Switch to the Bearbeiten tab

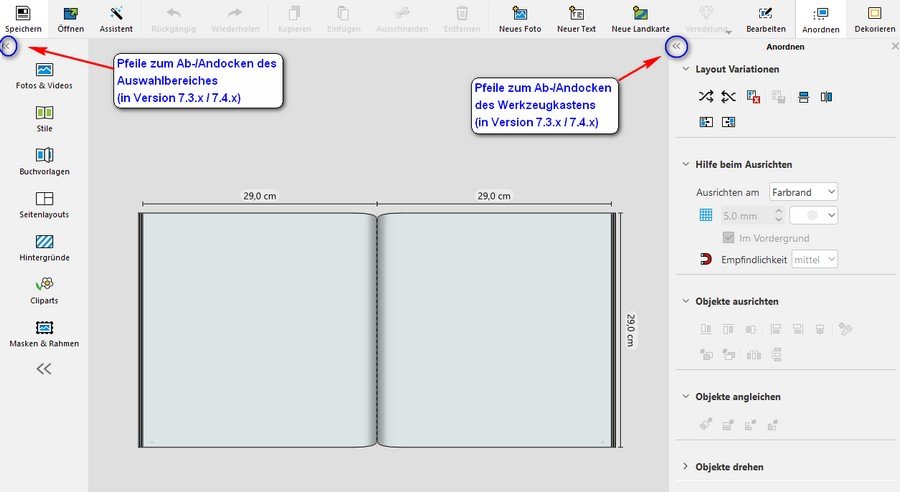766,17
